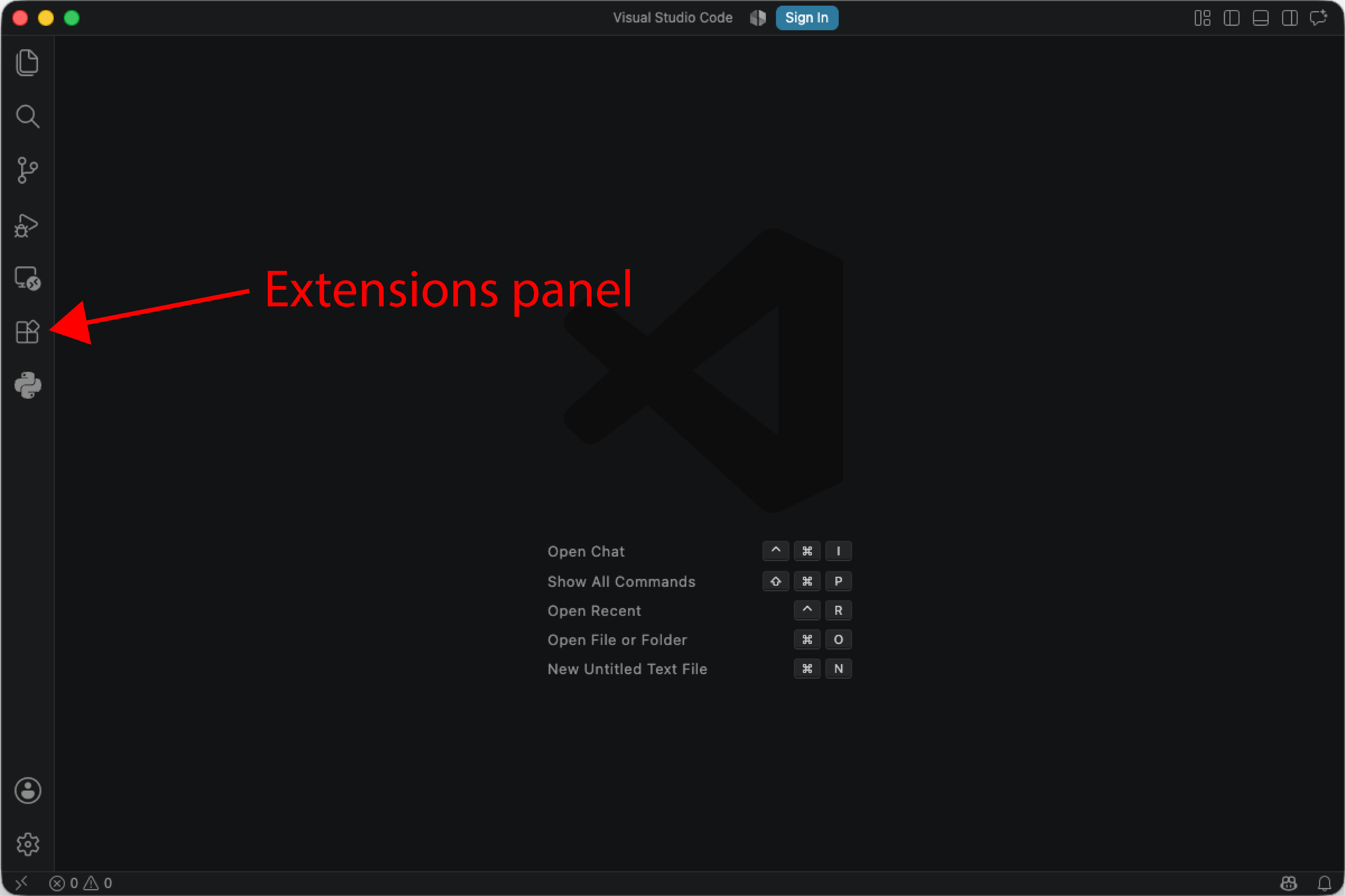Open the chat icon with sparkle in title bar
This screenshot has width=1345, height=896.
pos(1319,18)
